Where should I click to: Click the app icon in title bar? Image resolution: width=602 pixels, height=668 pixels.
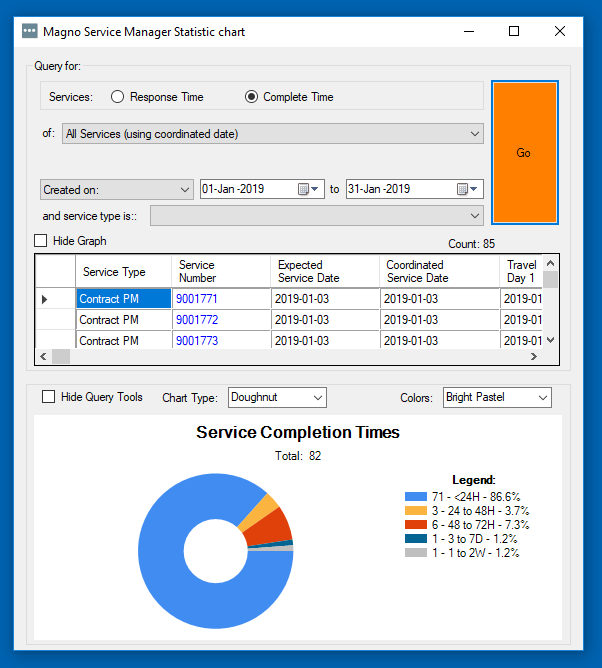coord(29,31)
